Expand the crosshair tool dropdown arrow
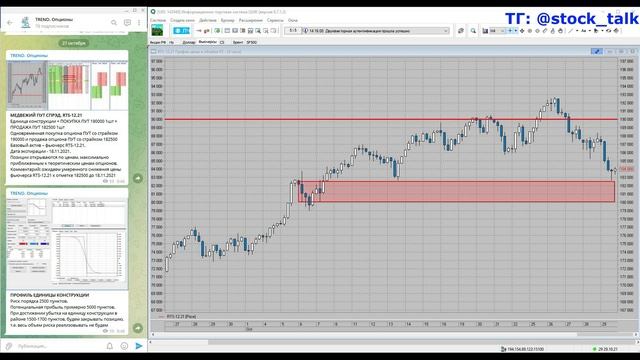 coord(516,31)
